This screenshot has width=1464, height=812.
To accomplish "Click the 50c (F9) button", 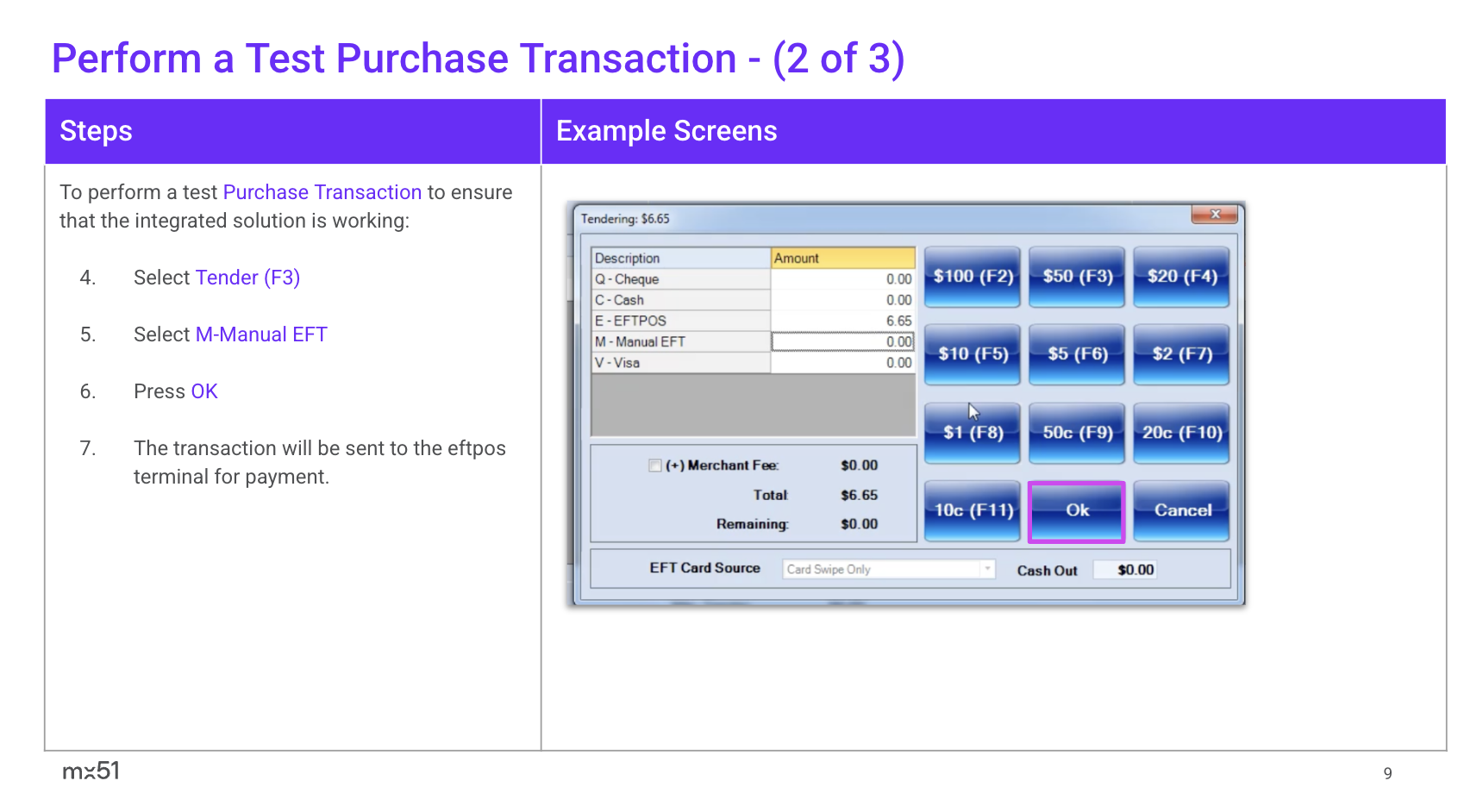I will point(1076,433).
